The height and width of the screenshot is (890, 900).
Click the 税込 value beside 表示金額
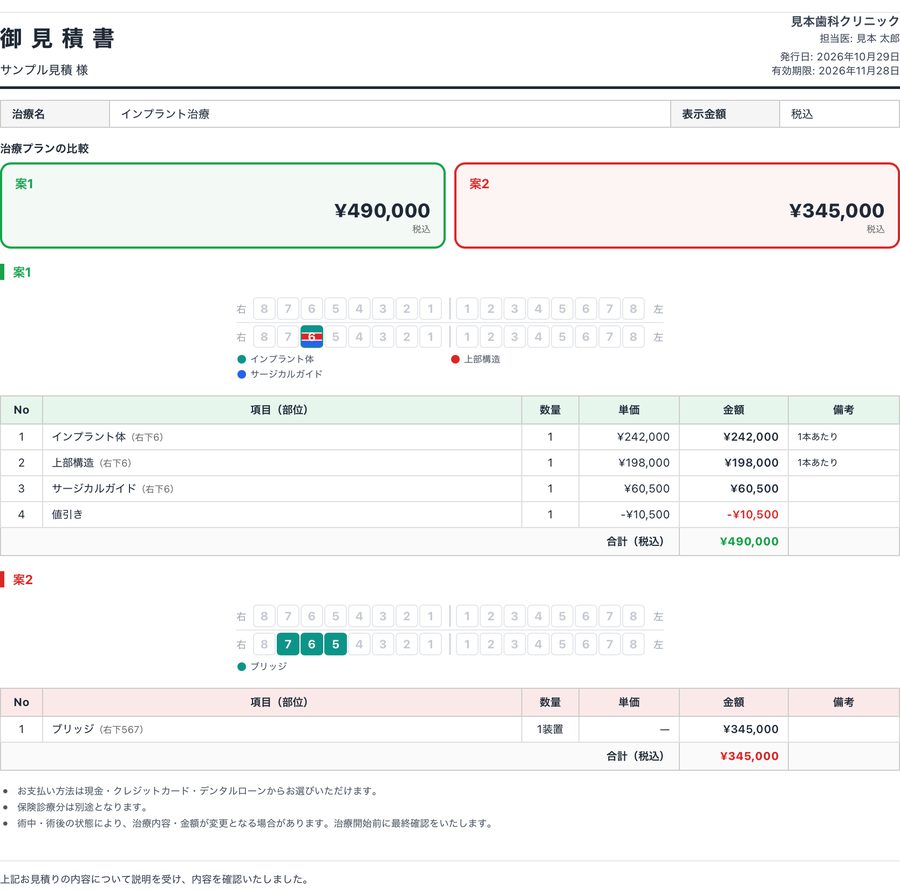coord(839,114)
